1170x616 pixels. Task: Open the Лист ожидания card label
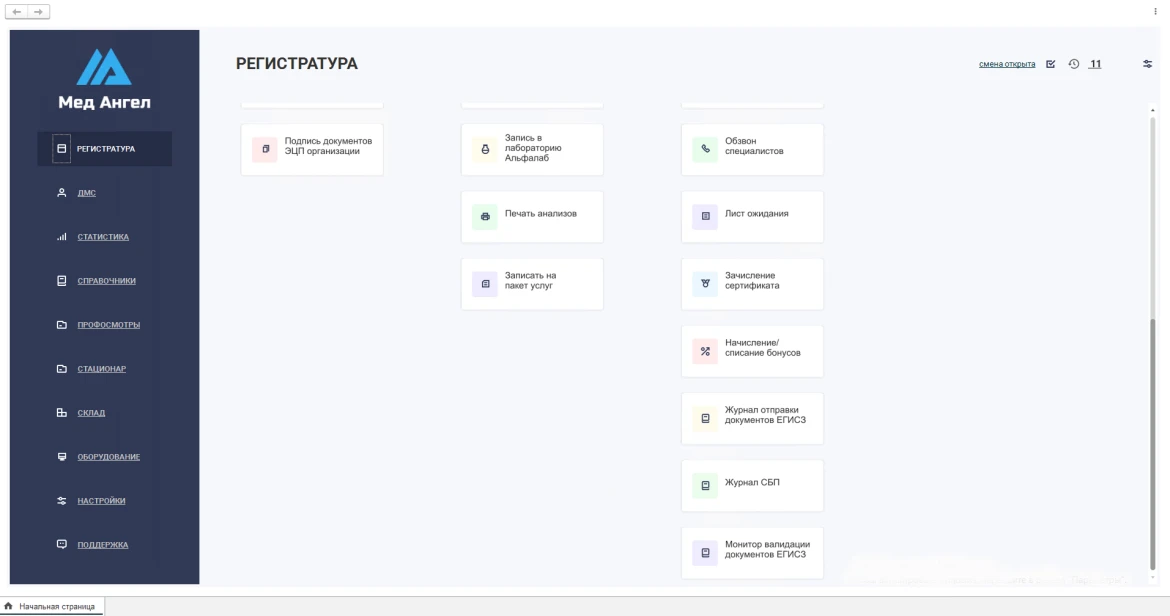point(756,213)
